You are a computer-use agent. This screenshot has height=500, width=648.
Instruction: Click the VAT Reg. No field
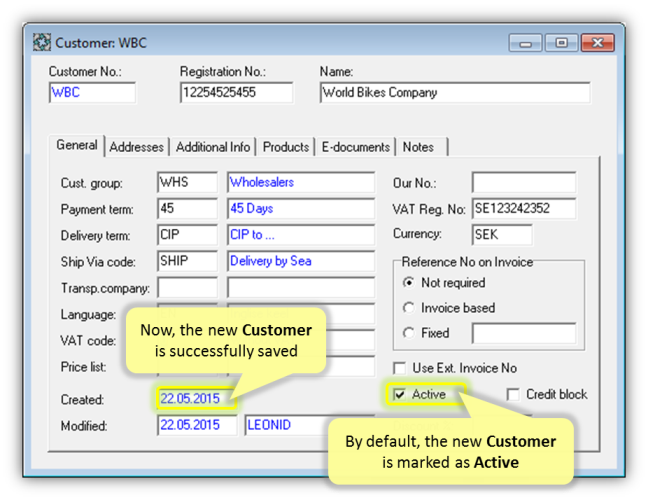tap(524, 208)
